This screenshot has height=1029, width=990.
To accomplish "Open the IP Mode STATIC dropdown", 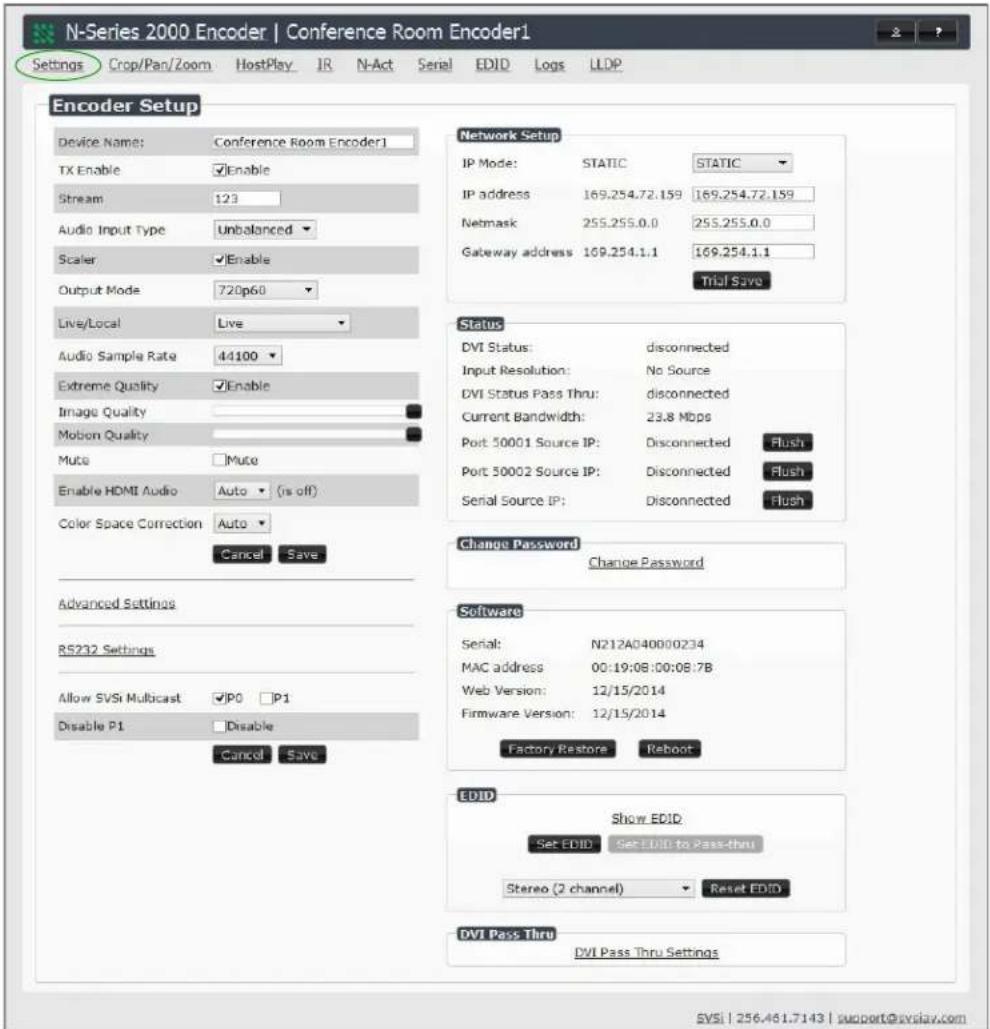I will [x=742, y=163].
